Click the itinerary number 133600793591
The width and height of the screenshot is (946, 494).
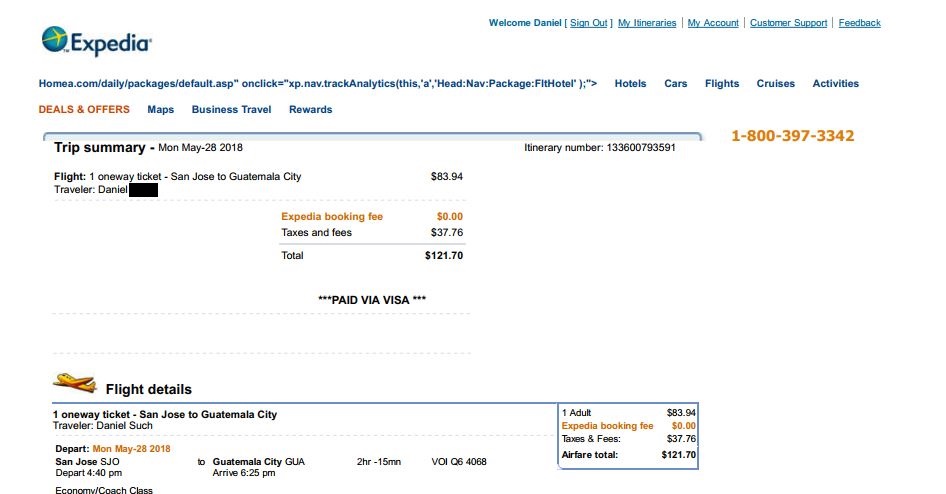click(640, 148)
